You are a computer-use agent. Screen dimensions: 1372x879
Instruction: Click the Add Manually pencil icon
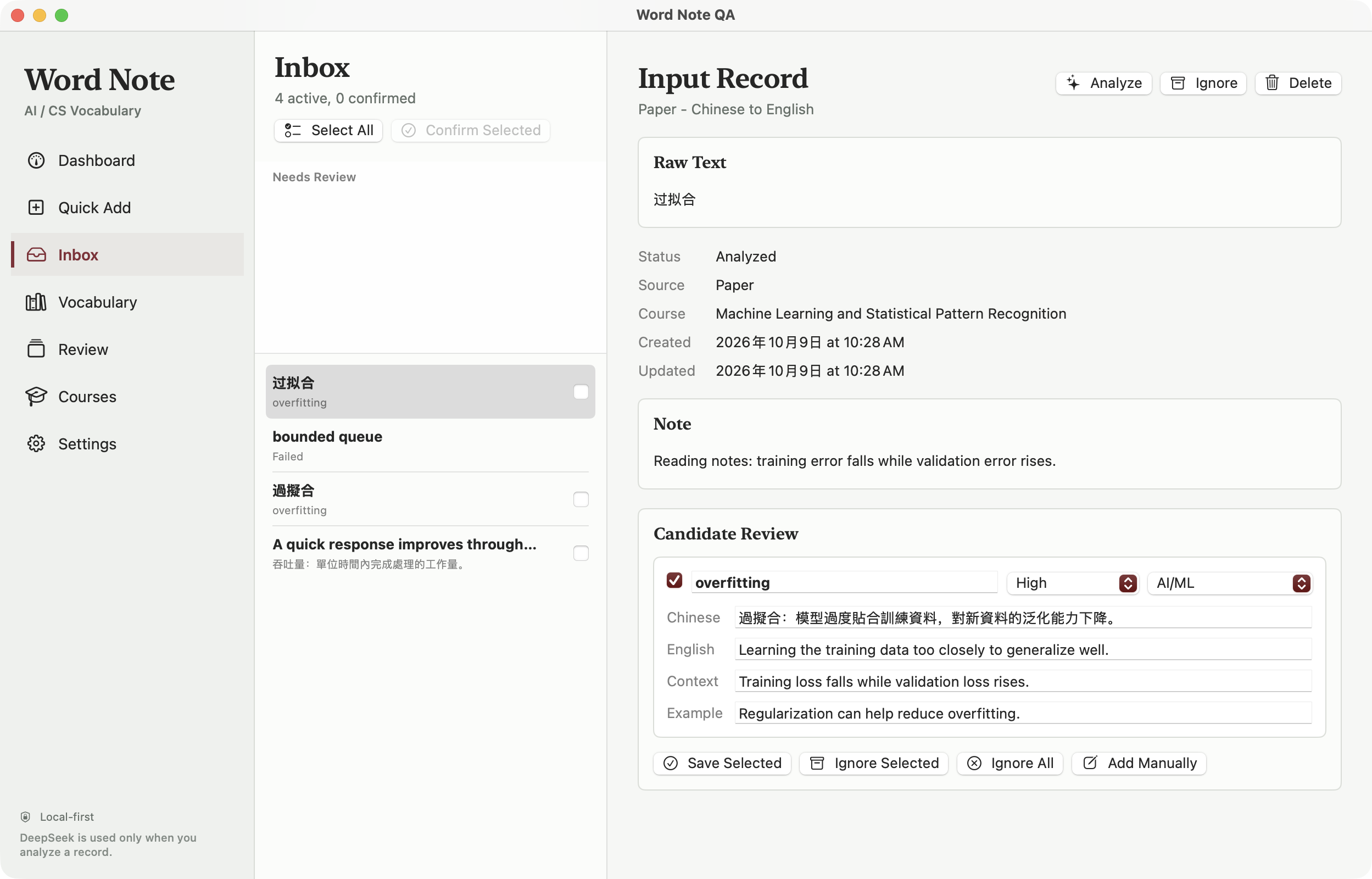tap(1090, 764)
